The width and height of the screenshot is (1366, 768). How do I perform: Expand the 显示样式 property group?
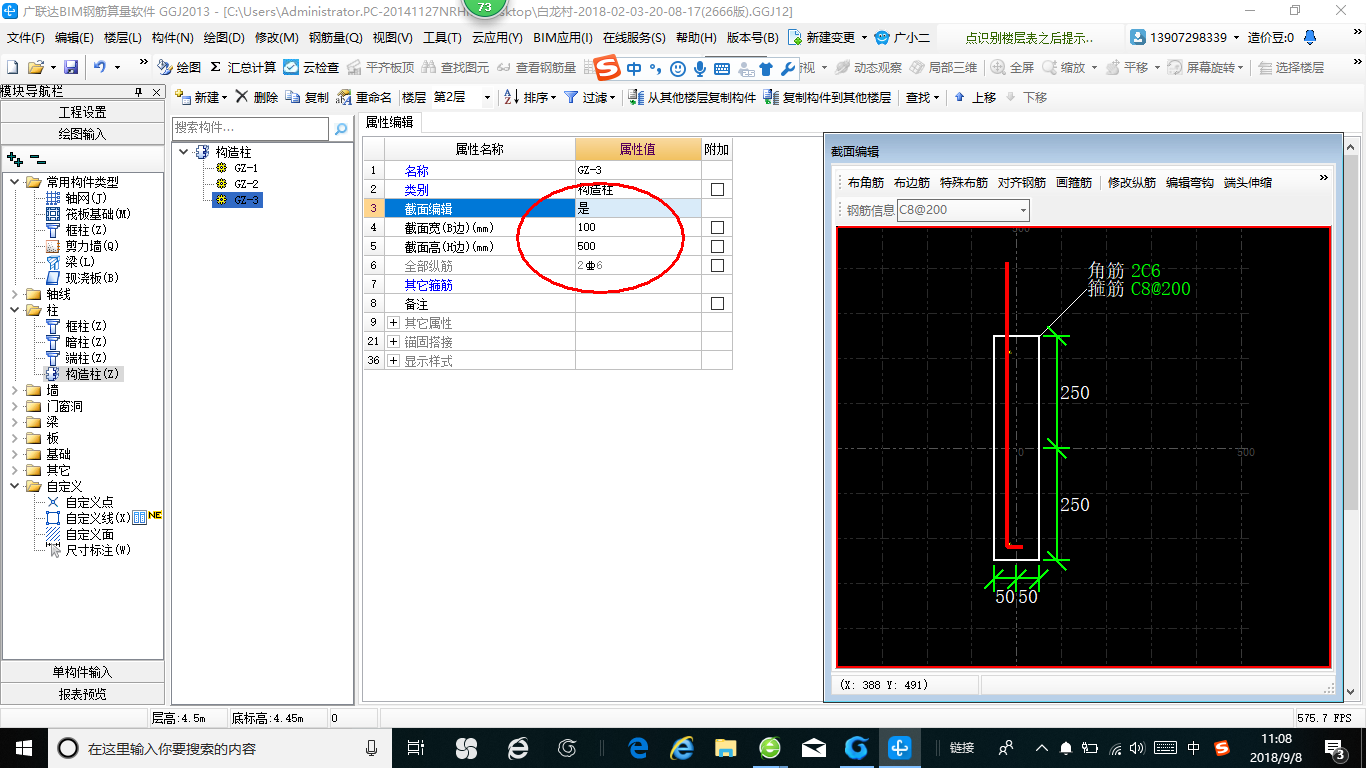click(x=393, y=361)
